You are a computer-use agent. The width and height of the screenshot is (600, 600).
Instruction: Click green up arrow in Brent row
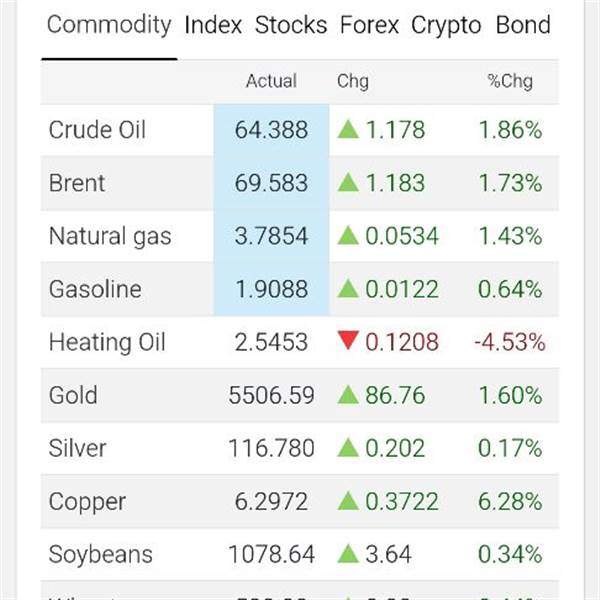(x=348, y=182)
